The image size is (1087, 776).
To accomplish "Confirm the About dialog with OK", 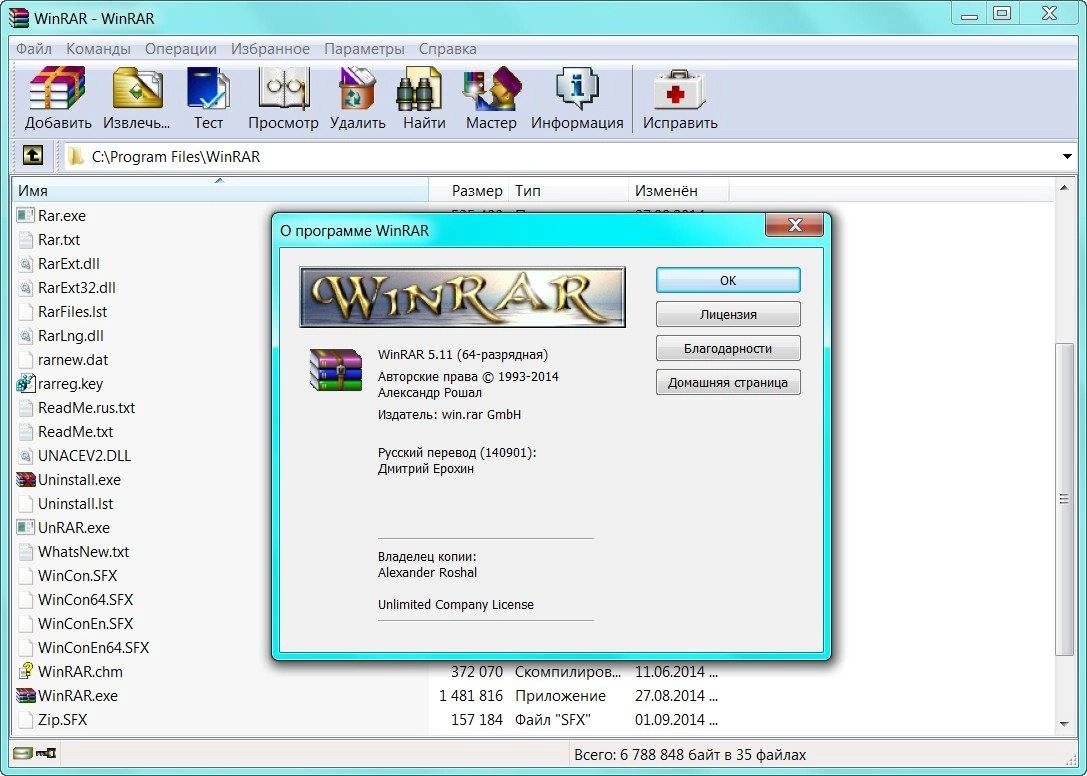I will 728,280.
